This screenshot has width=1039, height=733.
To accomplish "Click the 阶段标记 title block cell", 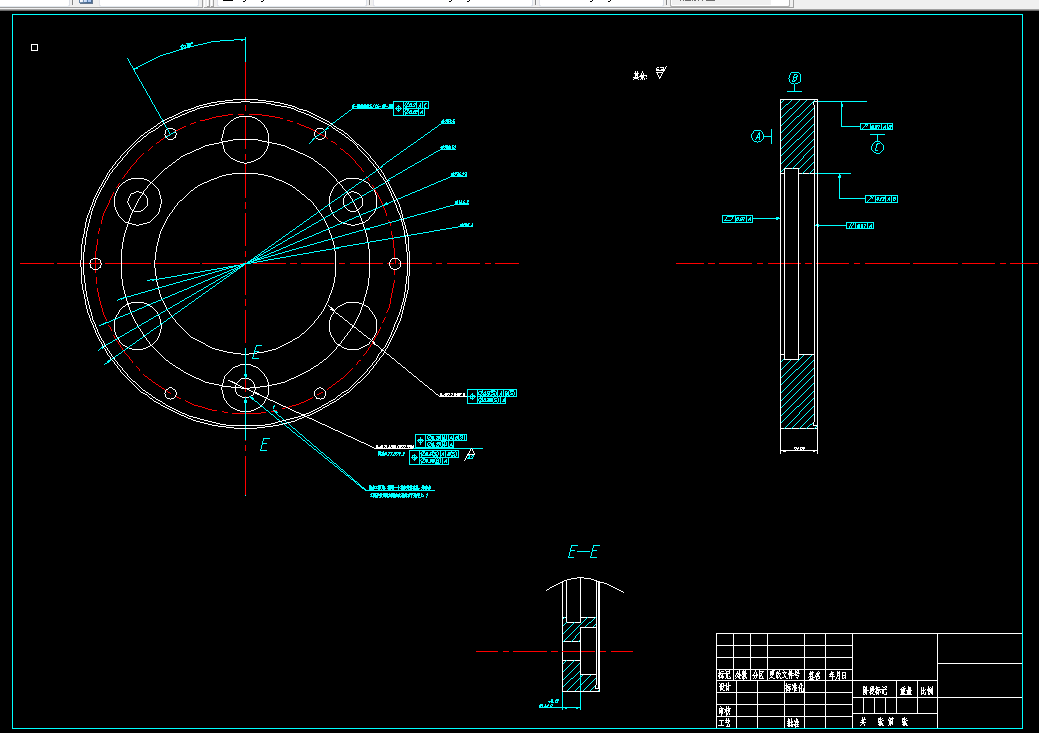I will [x=875, y=691].
